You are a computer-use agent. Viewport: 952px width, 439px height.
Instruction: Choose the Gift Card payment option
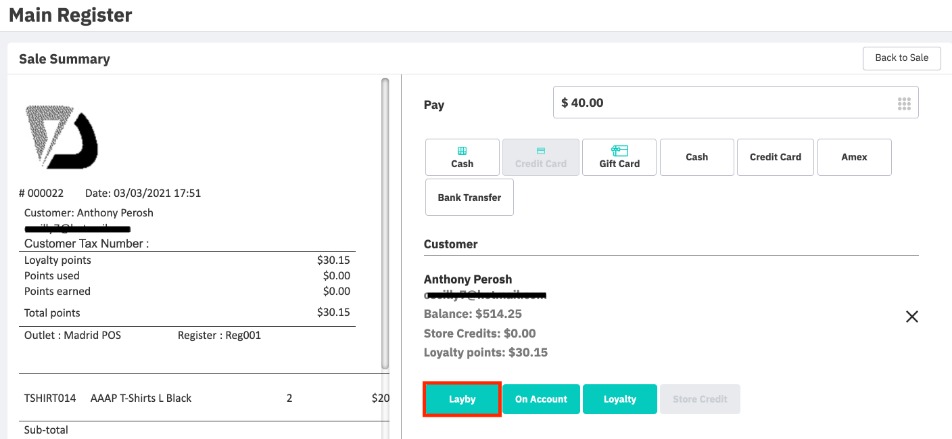pos(619,157)
